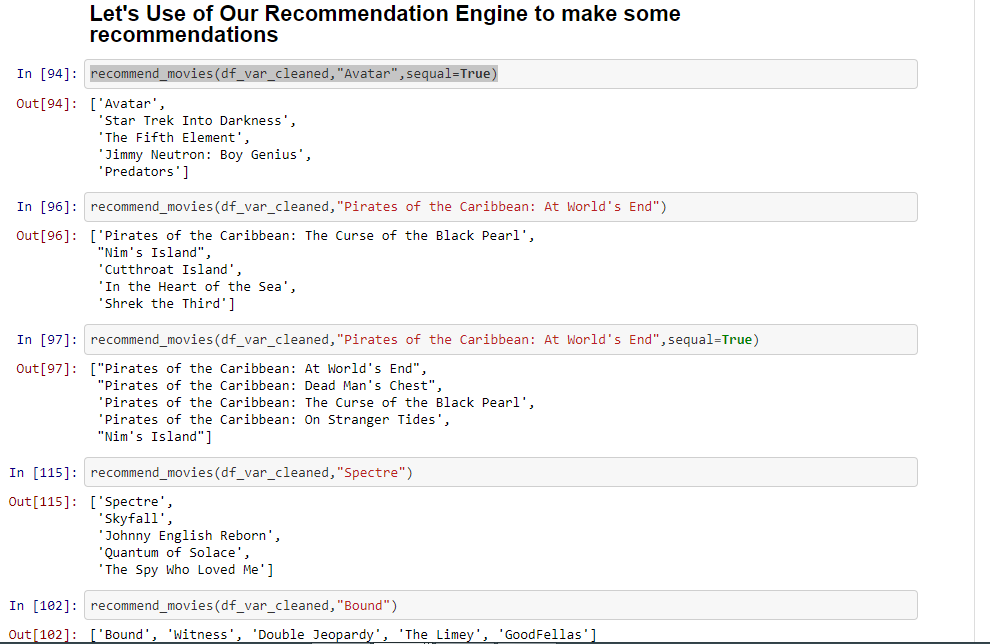Click the "Avatar" string in cell In [94]
Screen dimensions: 990x644
click(x=367, y=74)
